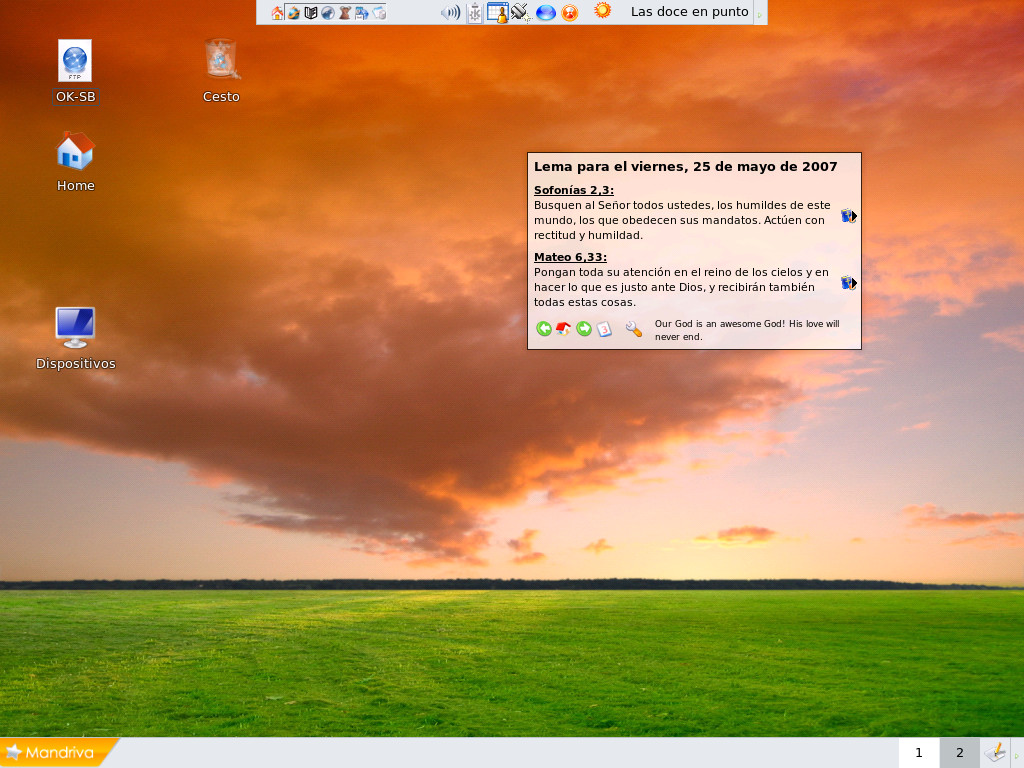1024x768 pixels.
Task: Switch to virtual desktop 2
Action: (959, 753)
